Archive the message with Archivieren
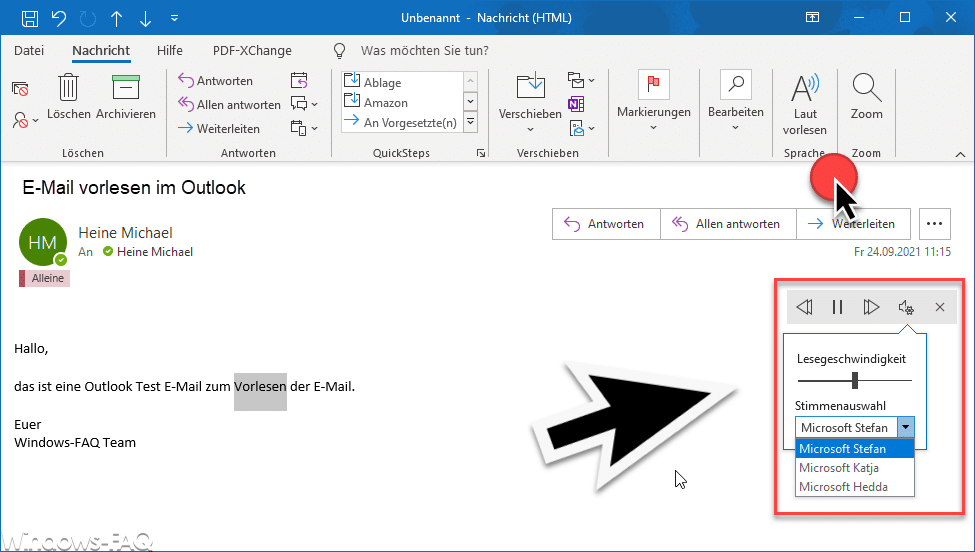The height and width of the screenshot is (552, 975). (x=126, y=97)
